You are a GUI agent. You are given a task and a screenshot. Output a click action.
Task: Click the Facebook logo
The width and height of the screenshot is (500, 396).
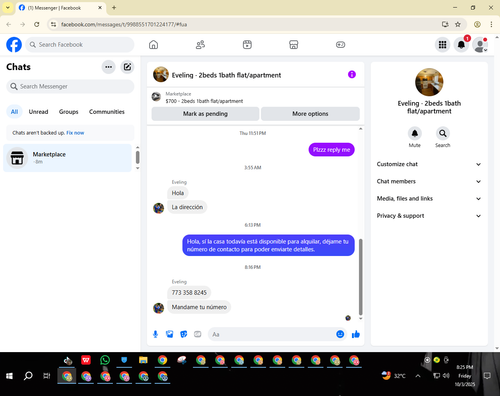pyautogui.click(x=14, y=45)
